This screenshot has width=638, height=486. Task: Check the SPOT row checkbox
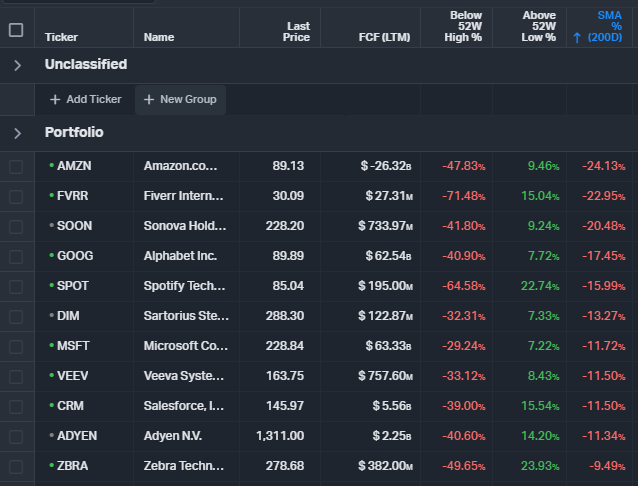pyautogui.click(x=16, y=287)
